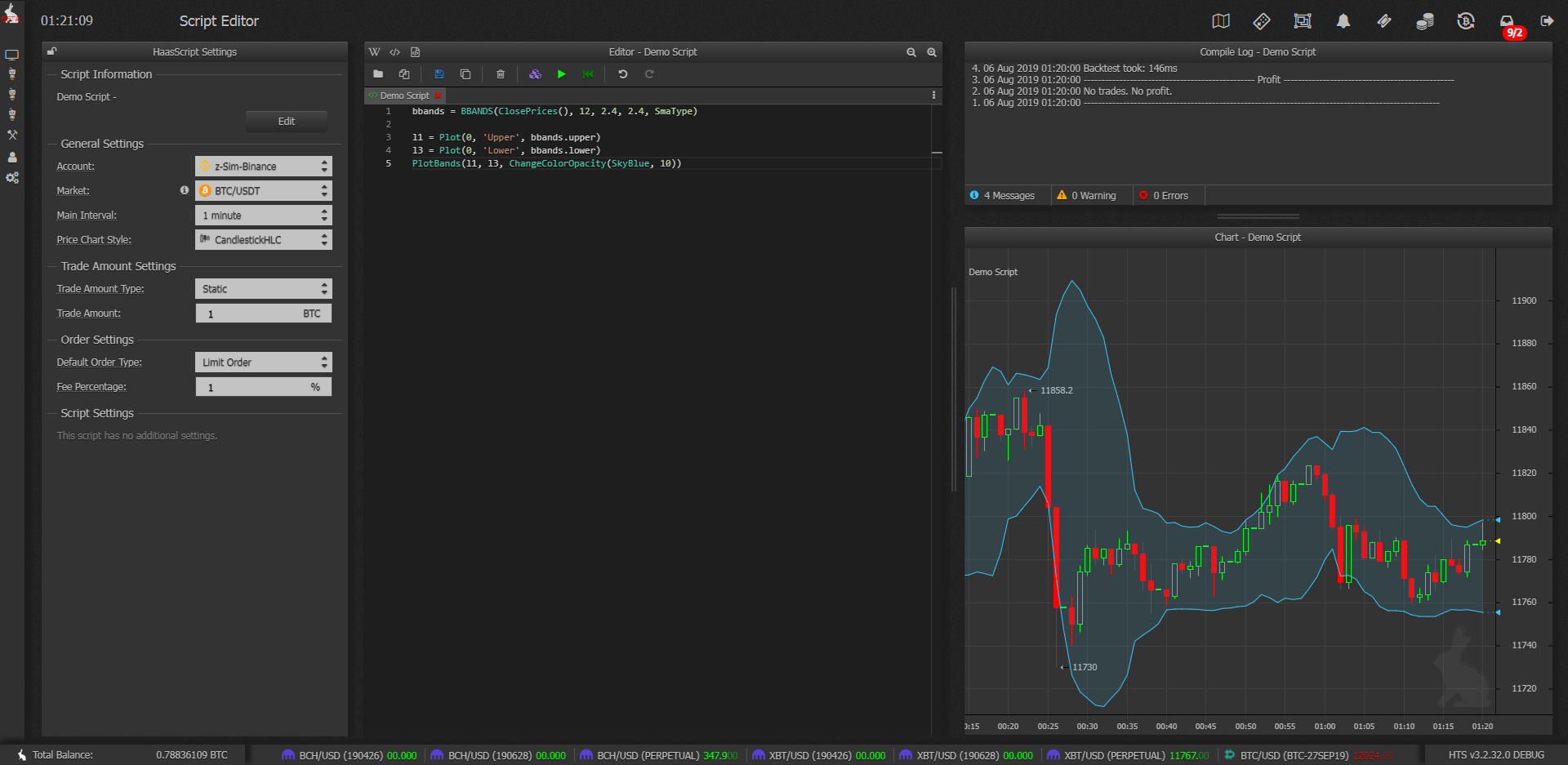Redo the editor change
The height and width of the screenshot is (765, 1568).
649,74
